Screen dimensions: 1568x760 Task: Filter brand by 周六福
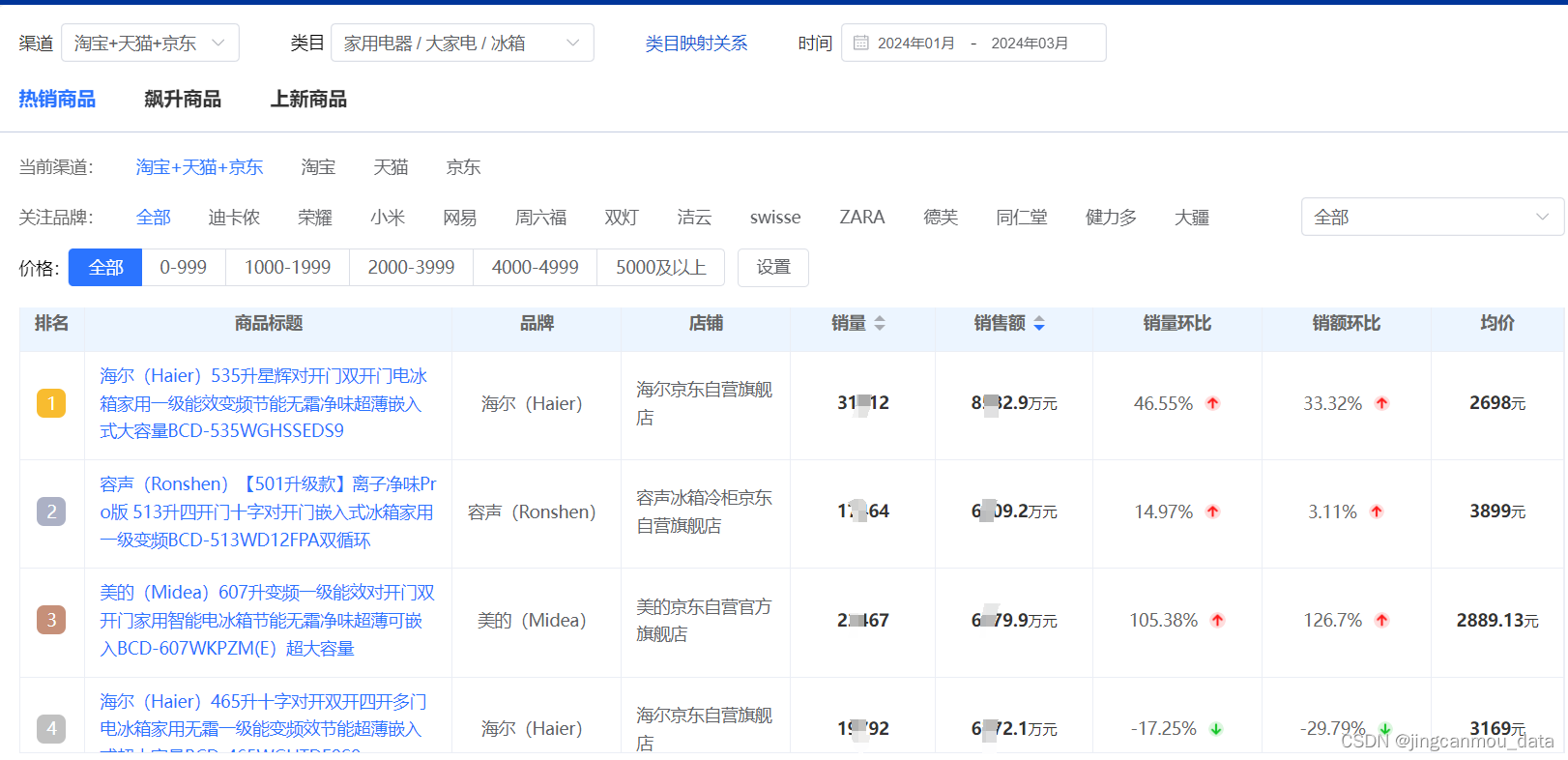541,218
